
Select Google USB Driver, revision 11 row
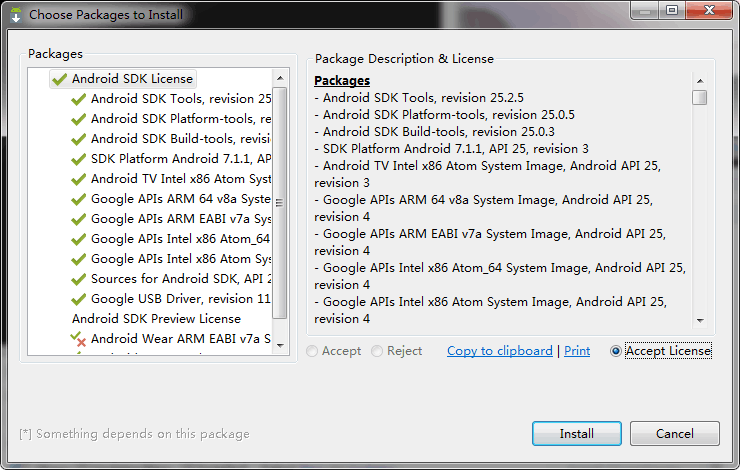point(171,299)
